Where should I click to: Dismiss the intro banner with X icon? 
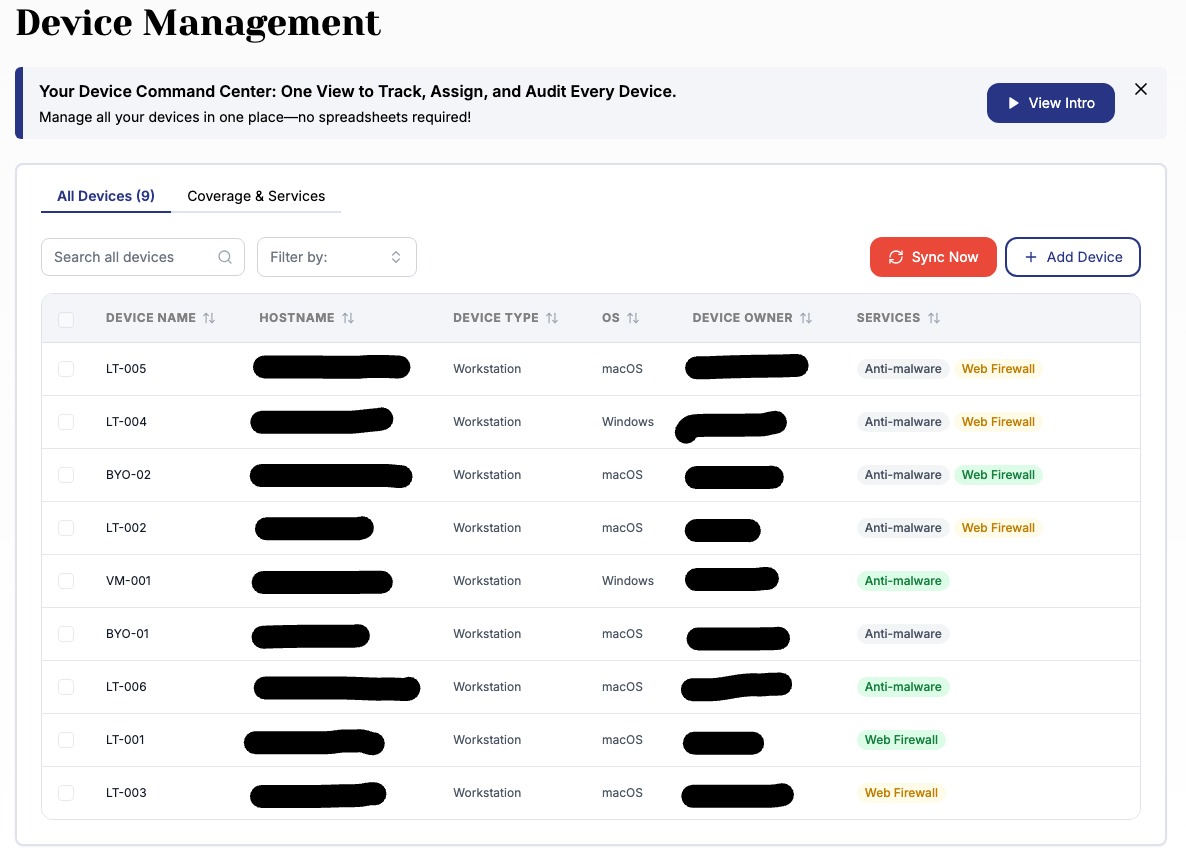(1141, 89)
